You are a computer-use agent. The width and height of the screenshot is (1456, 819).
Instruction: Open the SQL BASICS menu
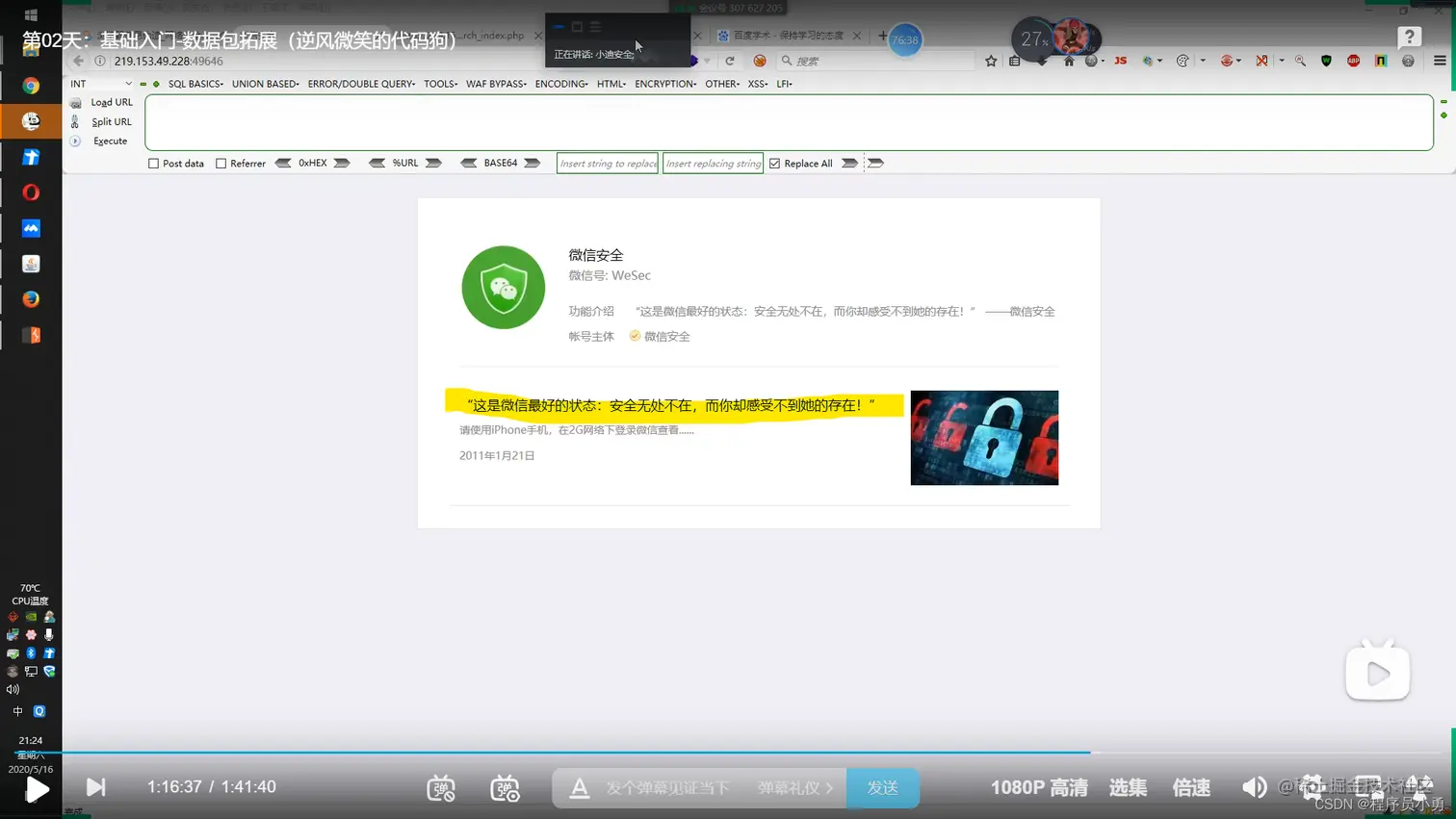coord(195,84)
